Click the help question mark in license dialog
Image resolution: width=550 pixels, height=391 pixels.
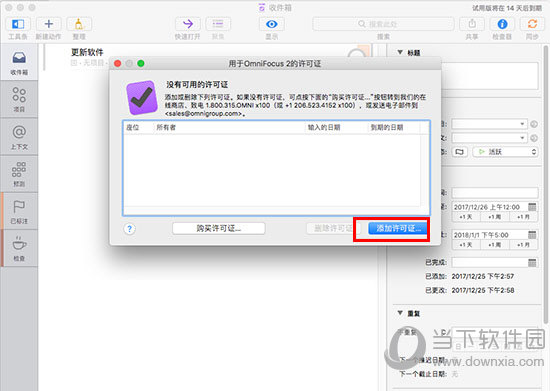pyautogui.click(x=129, y=229)
